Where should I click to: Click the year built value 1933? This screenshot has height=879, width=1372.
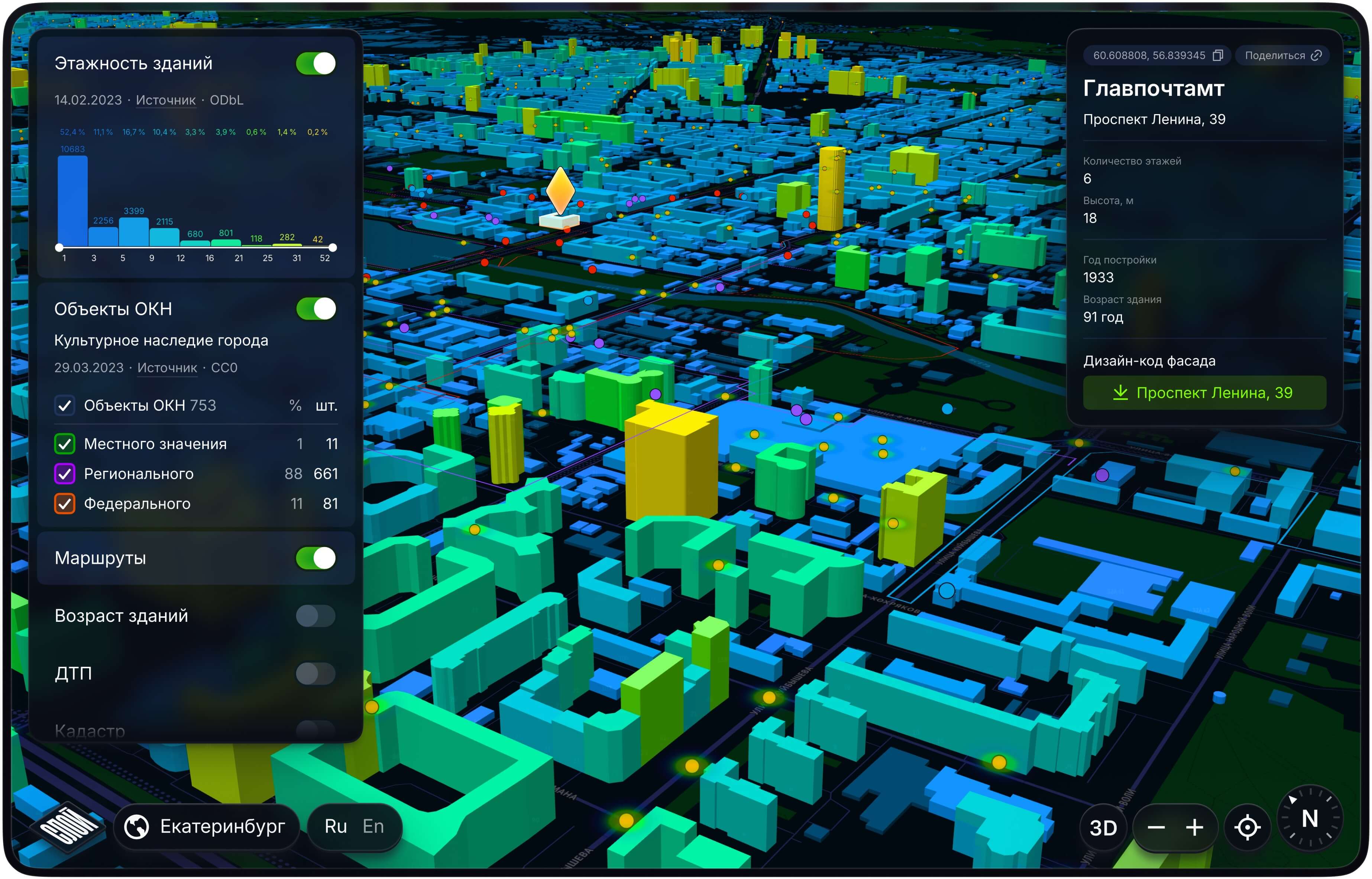point(1098,277)
